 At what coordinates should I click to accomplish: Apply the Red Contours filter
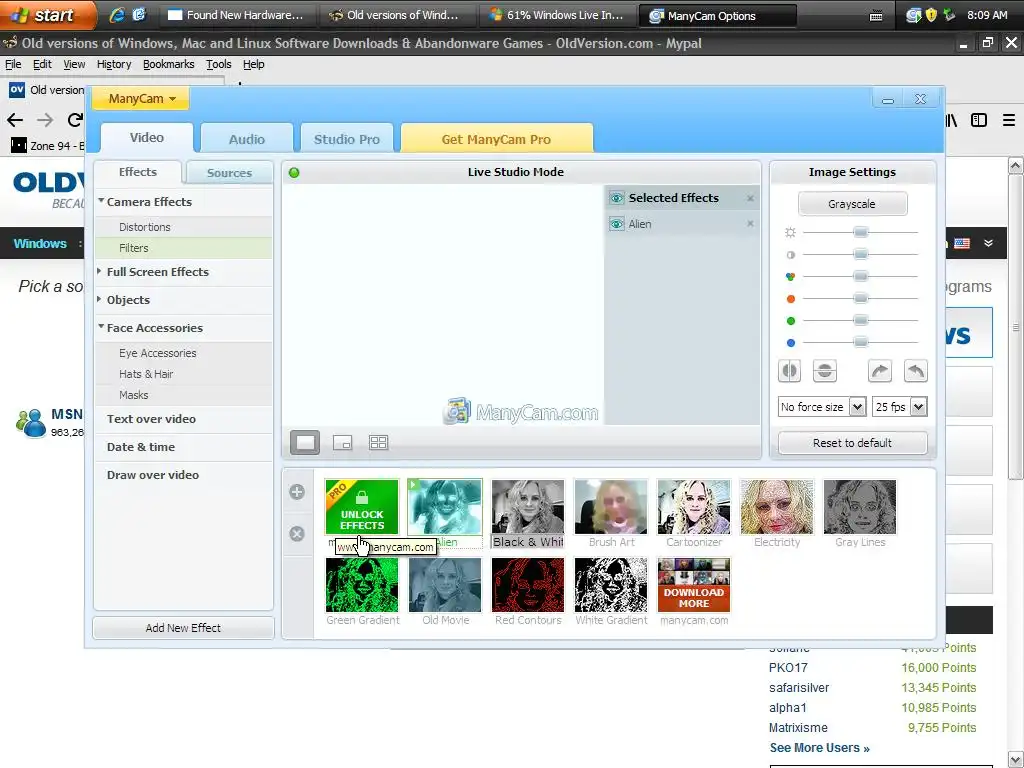528,584
